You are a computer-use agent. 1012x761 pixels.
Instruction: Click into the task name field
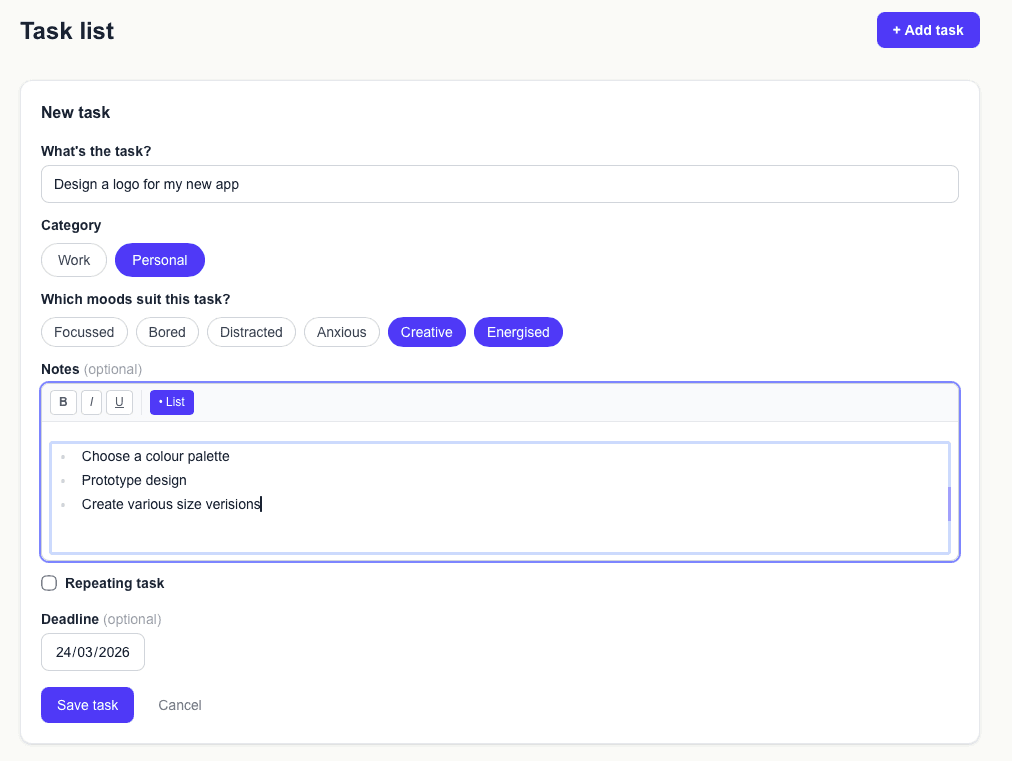click(500, 185)
